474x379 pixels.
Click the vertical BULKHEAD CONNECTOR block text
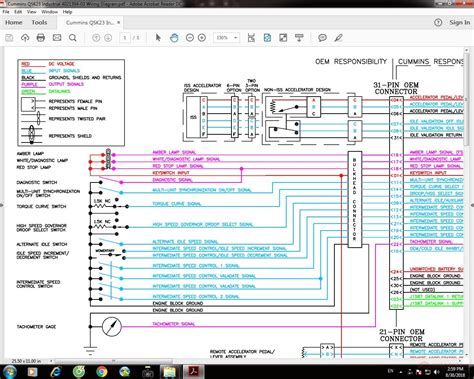click(354, 199)
